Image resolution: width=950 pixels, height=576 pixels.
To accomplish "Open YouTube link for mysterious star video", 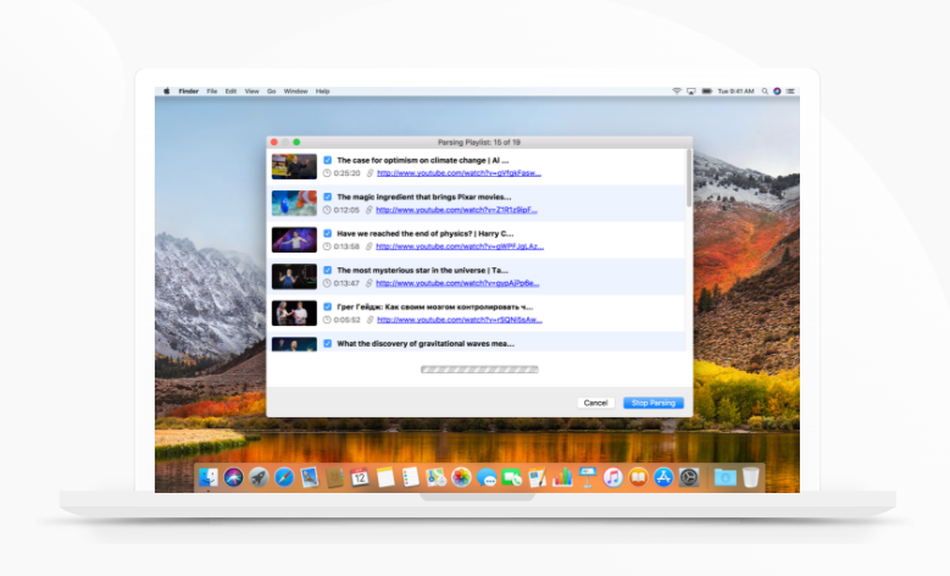I will [x=457, y=283].
